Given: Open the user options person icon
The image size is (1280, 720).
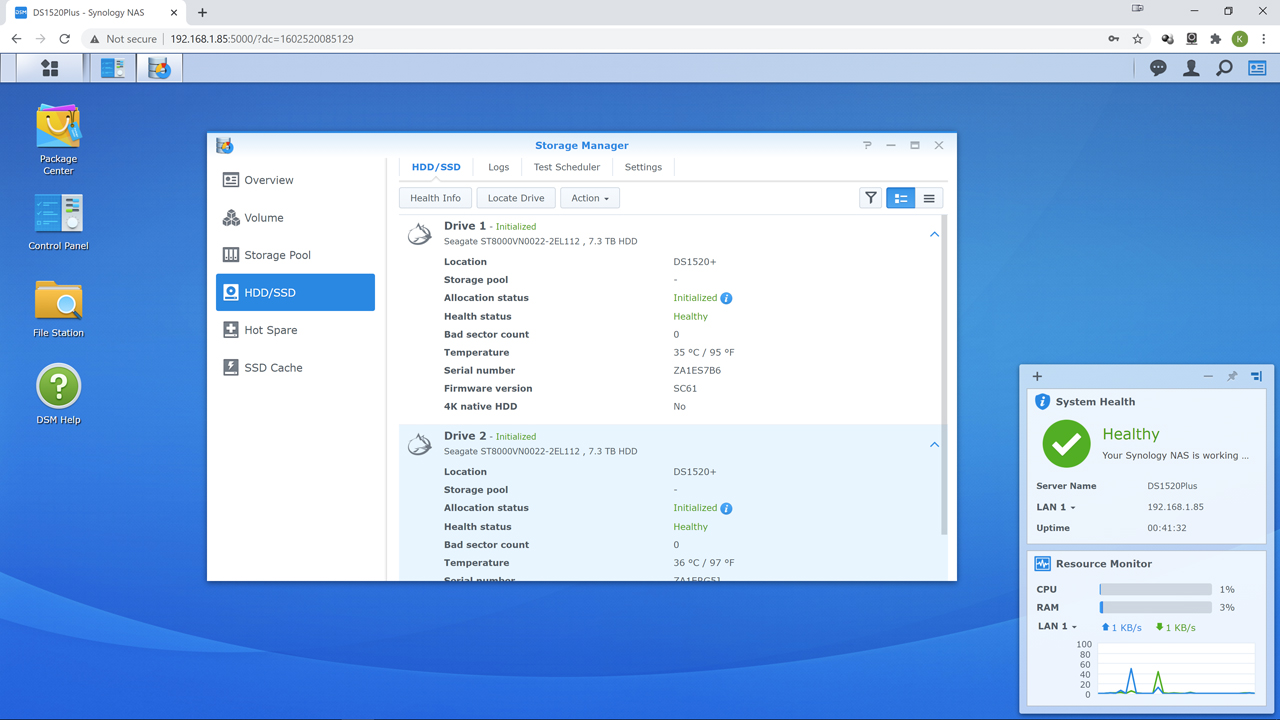Looking at the screenshot, I should coord(1191,68).
